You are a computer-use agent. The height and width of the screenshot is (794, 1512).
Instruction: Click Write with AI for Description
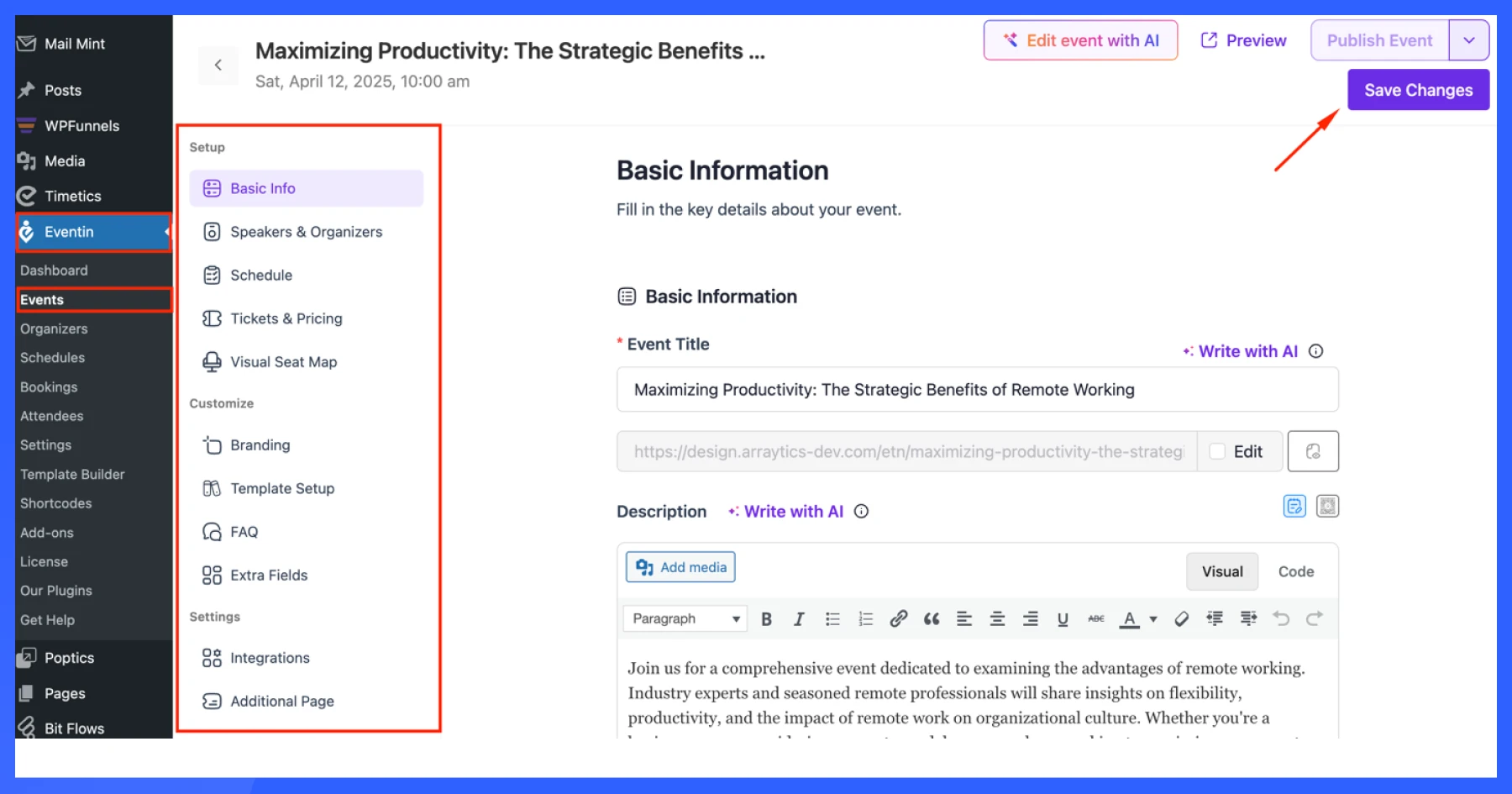pos(785,512)
